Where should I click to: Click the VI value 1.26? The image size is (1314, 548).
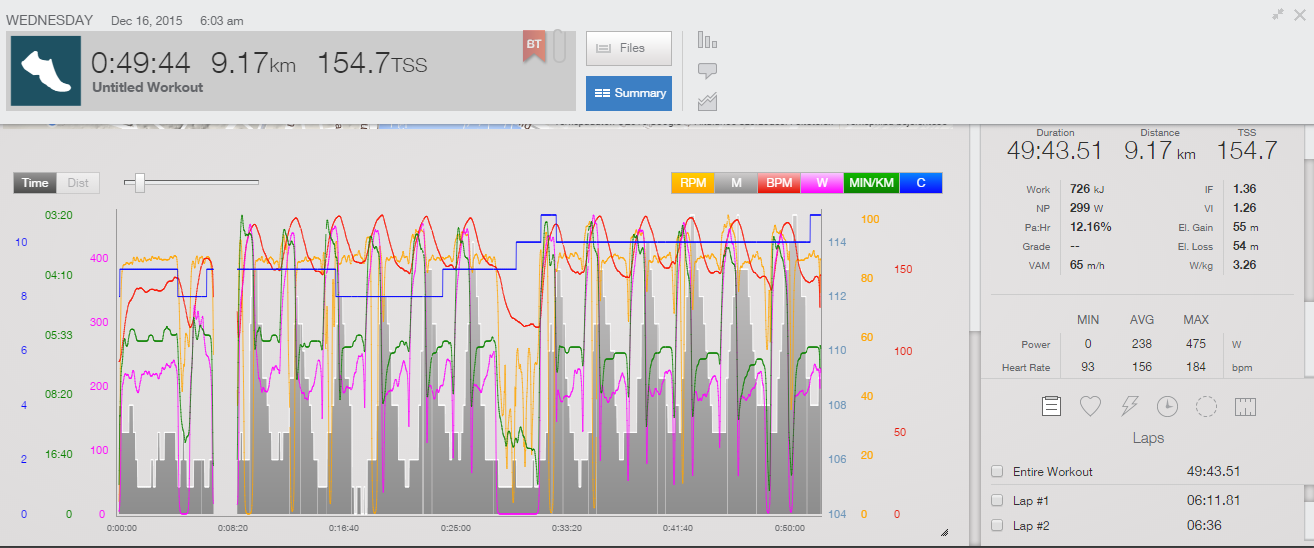(x=1244, y=208)
